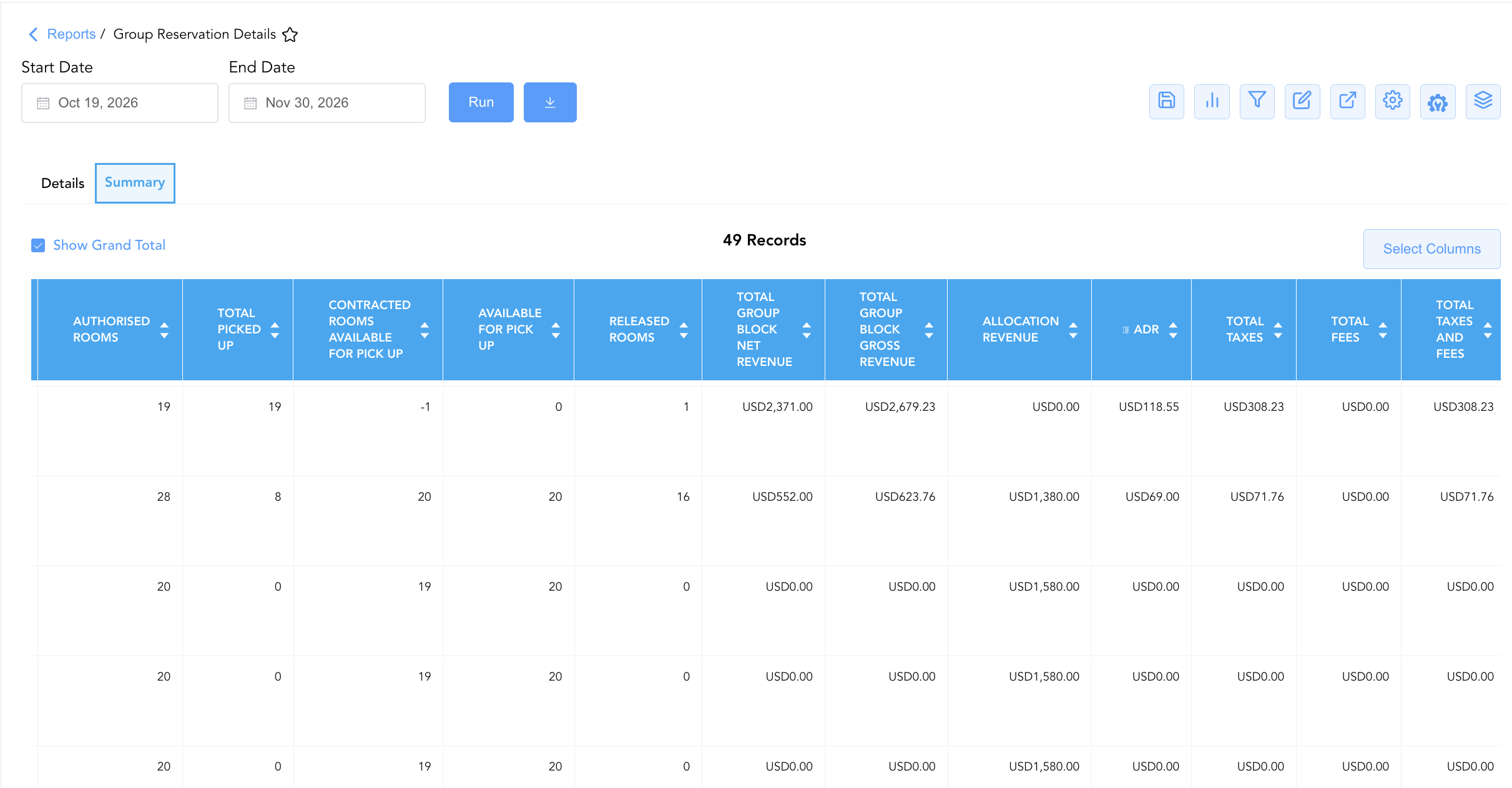
Task: Sort by ADR column arrows
Action: pos(1173,330)
